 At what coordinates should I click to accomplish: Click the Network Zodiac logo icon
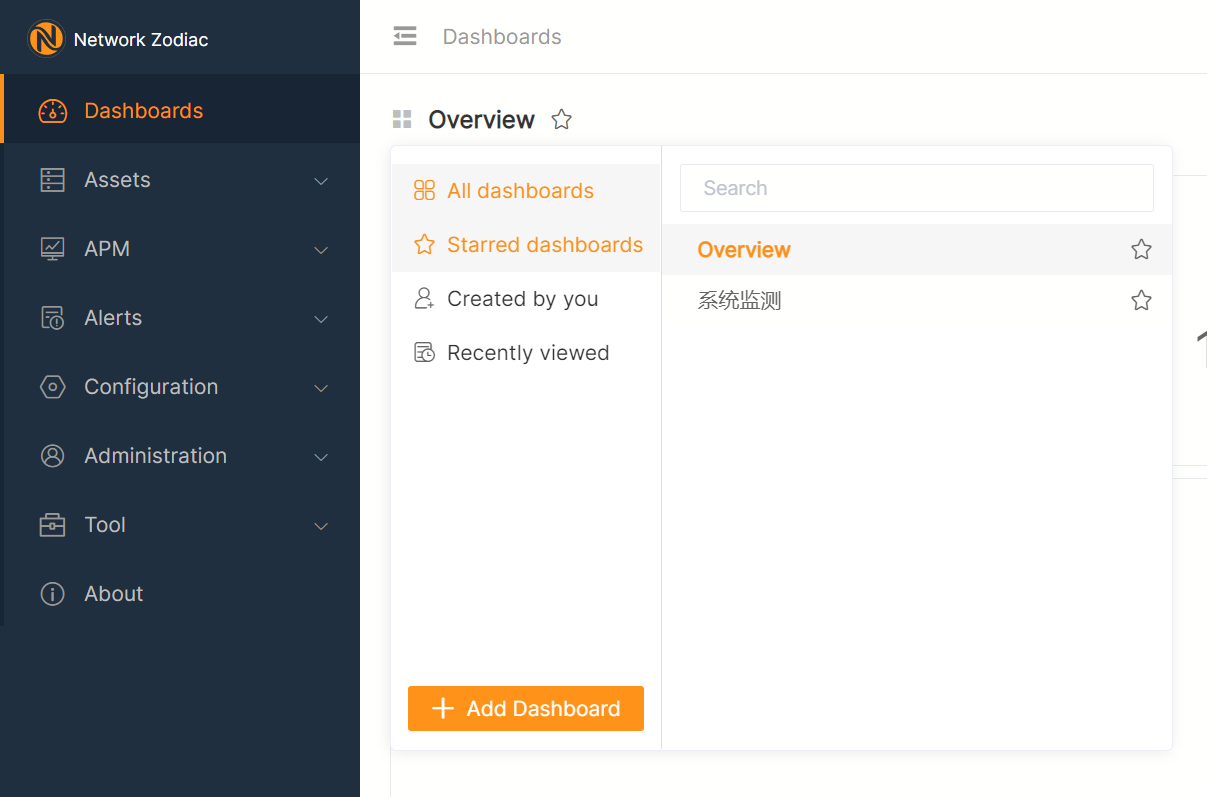[x=46, y=39]
